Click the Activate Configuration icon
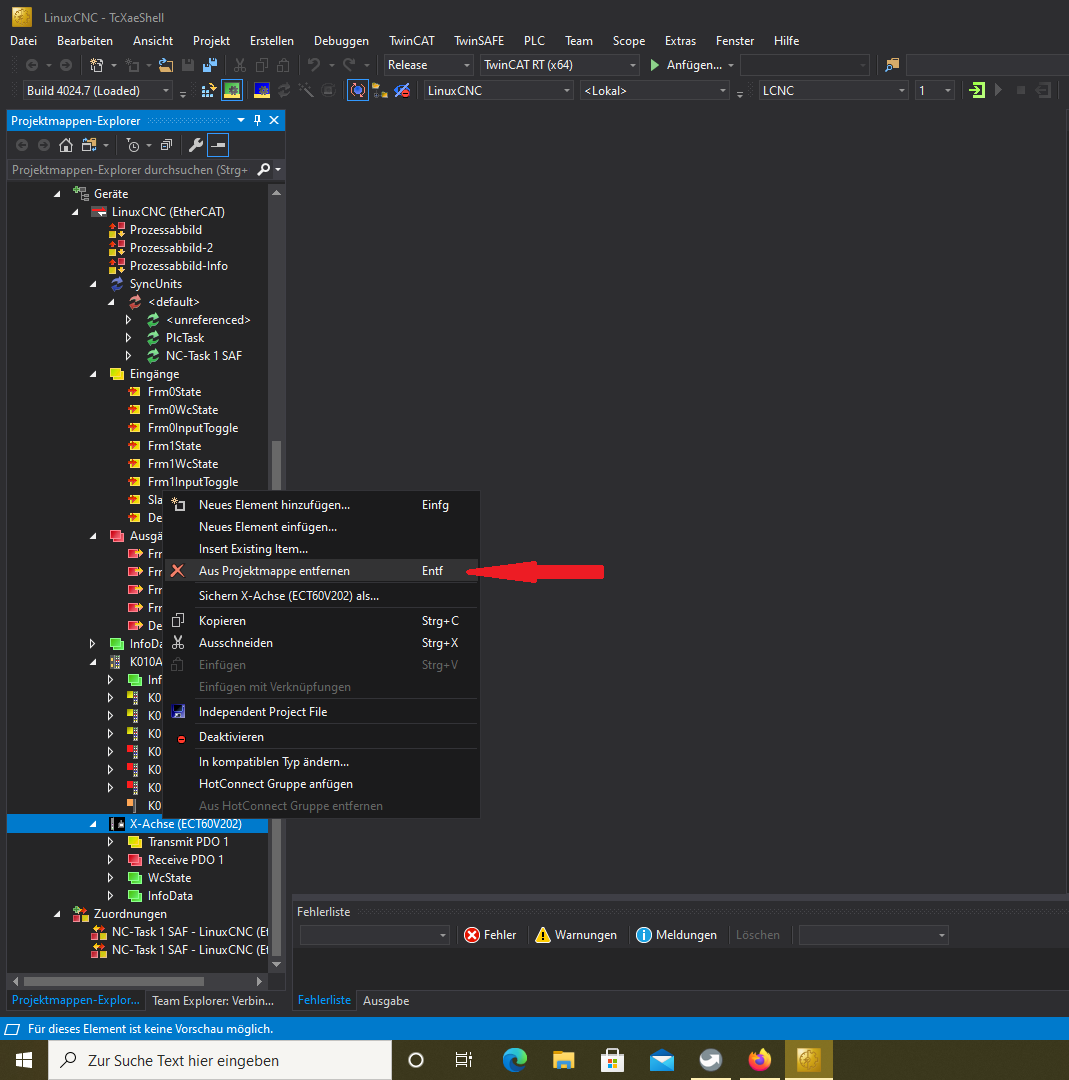This screenshot has height=1080, width=1069. 208,90
